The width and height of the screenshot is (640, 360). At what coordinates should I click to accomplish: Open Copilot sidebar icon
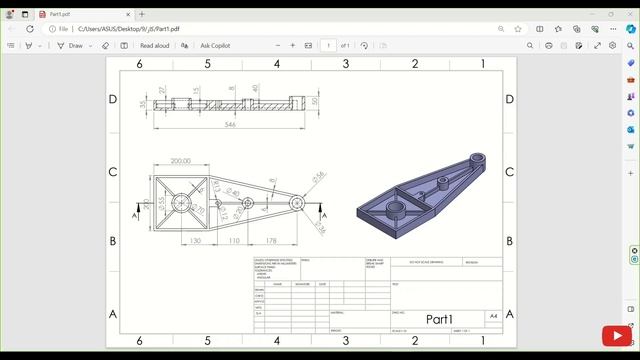coord(631,29)
